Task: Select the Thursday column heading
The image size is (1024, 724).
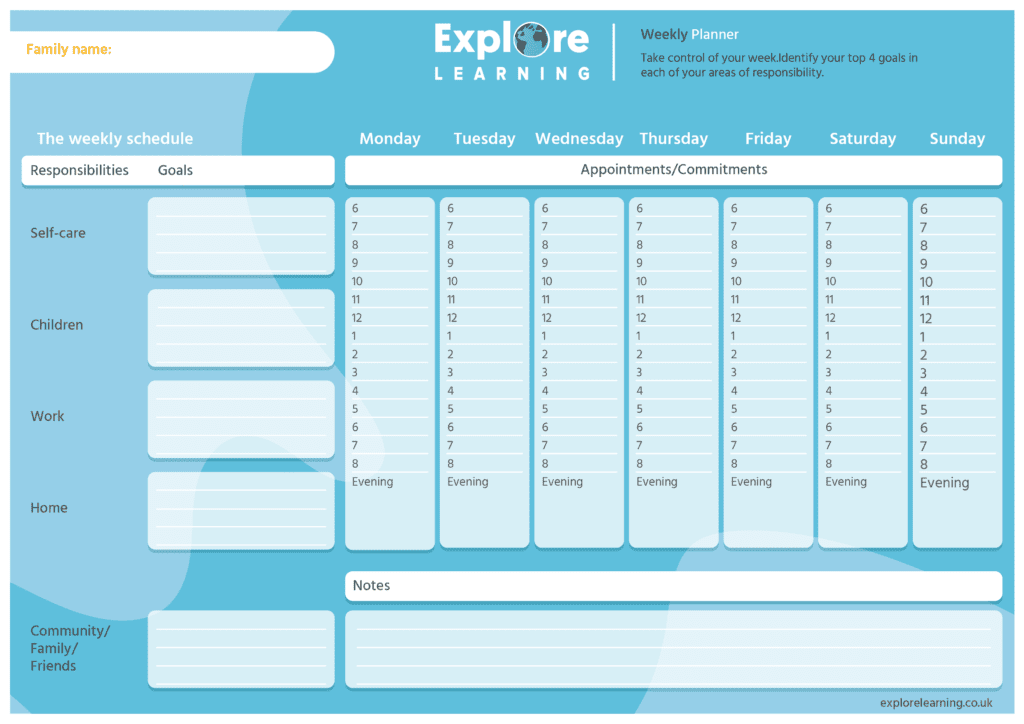Action: (x=673, y=138)
